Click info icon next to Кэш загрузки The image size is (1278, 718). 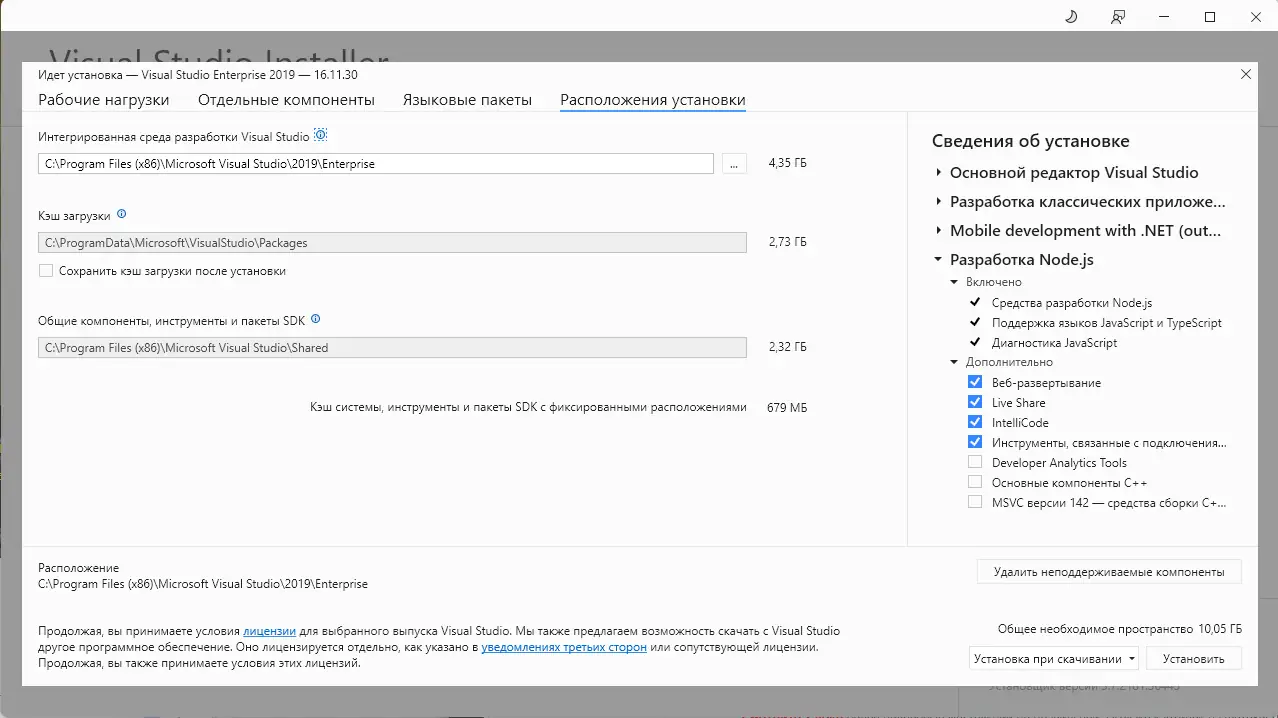pyautogui.click(x=122, y=214)
